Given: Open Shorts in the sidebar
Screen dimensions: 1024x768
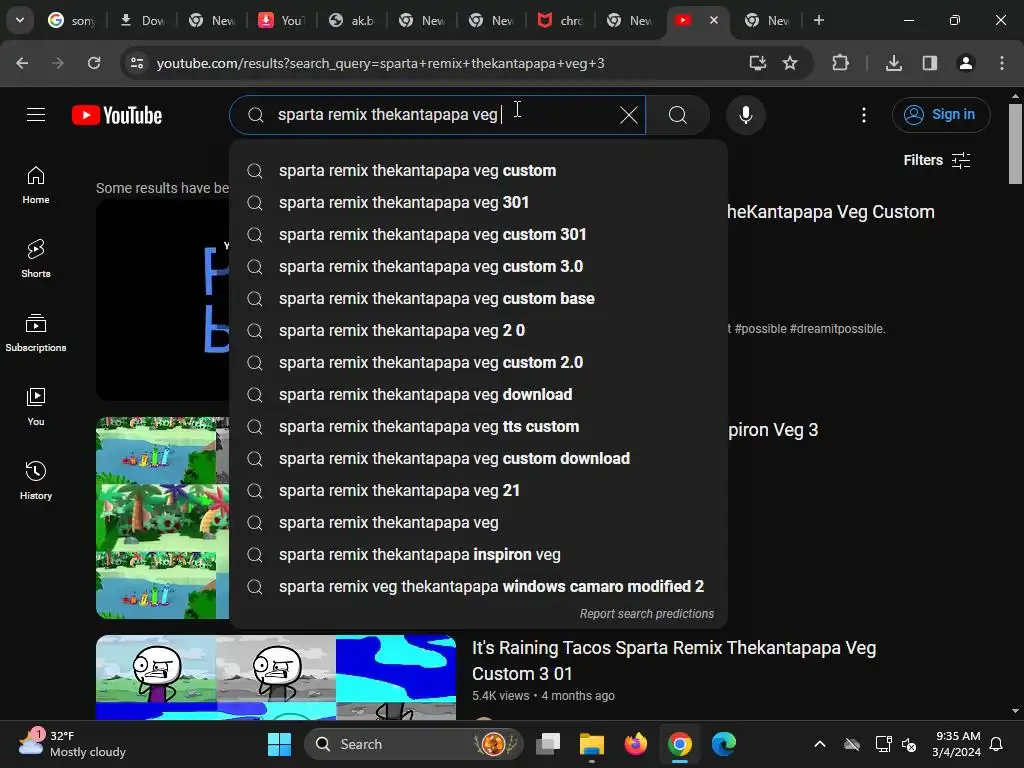Looking at the screenshot, I should 36,259.
